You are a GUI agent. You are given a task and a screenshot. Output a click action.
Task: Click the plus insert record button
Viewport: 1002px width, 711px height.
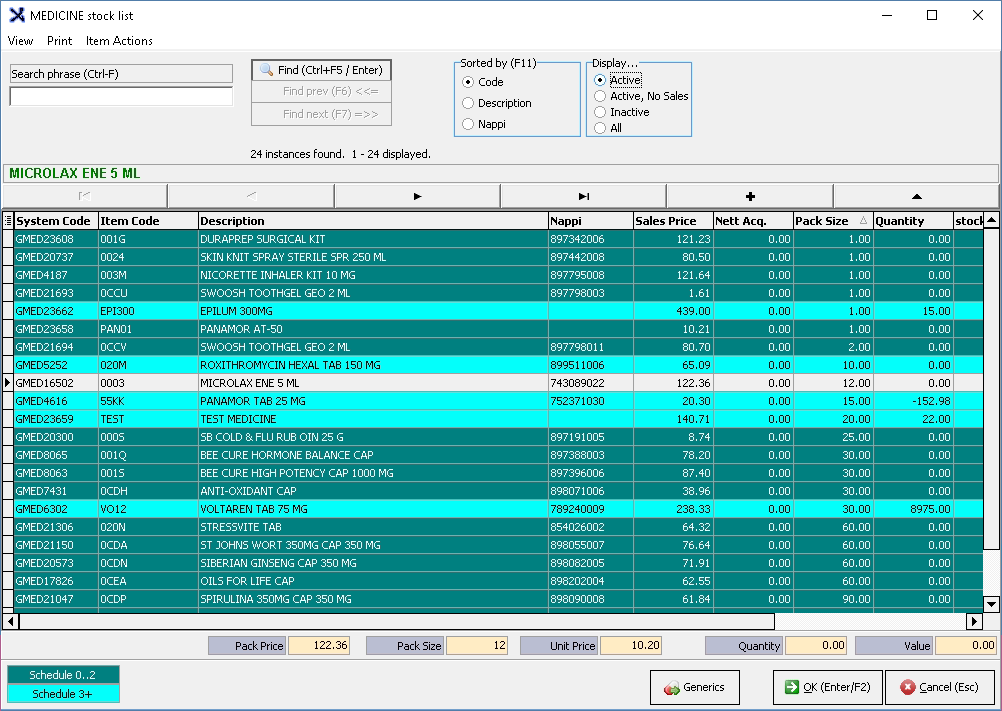point(750,196)
